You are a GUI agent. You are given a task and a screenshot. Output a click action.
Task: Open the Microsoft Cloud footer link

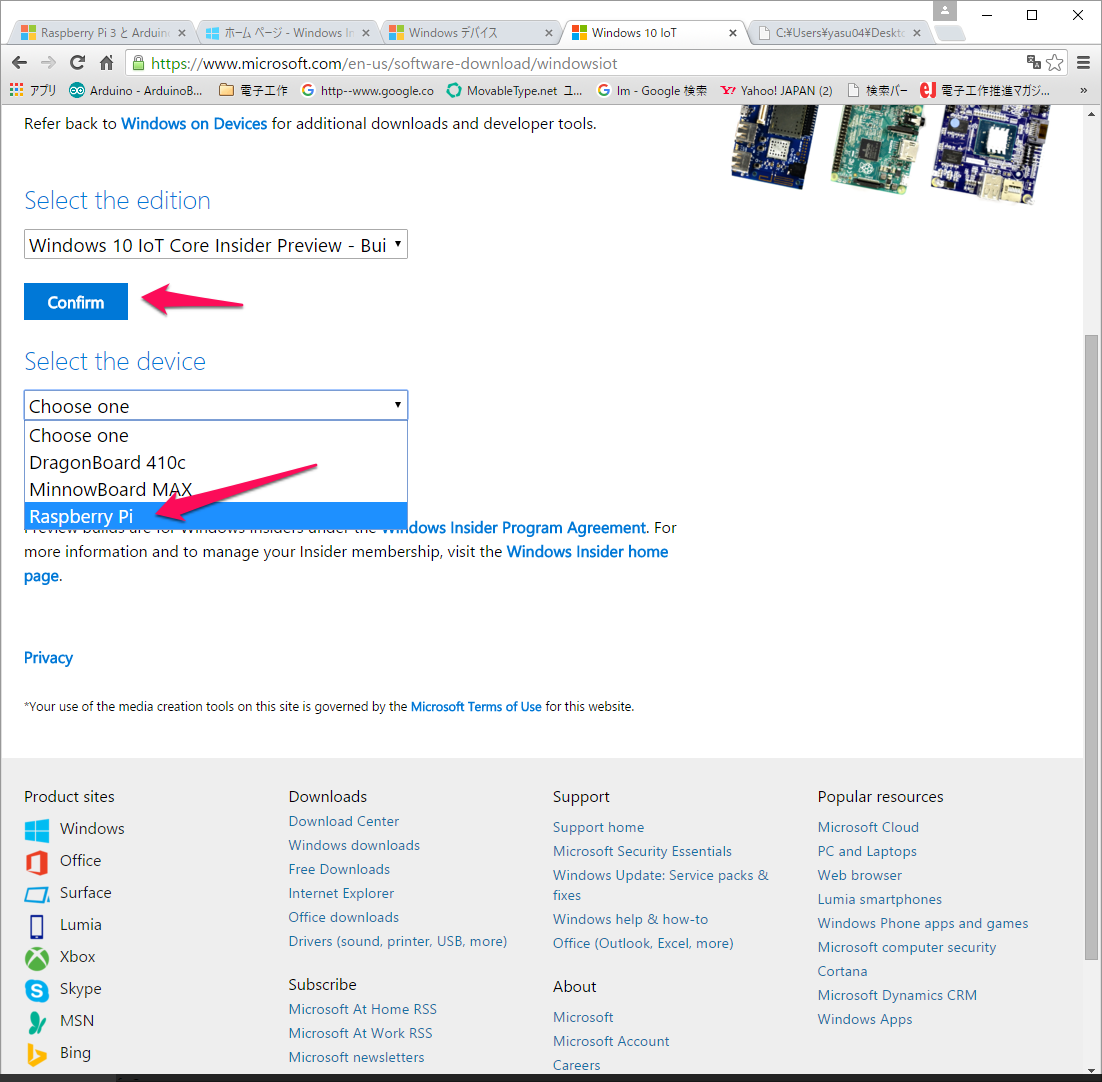point(868,828)
